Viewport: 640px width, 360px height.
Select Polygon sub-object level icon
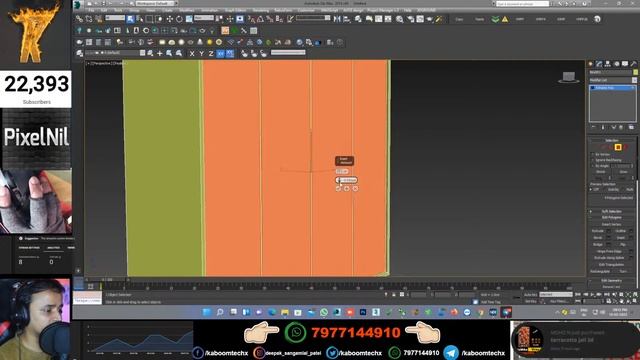coord(618,147)
